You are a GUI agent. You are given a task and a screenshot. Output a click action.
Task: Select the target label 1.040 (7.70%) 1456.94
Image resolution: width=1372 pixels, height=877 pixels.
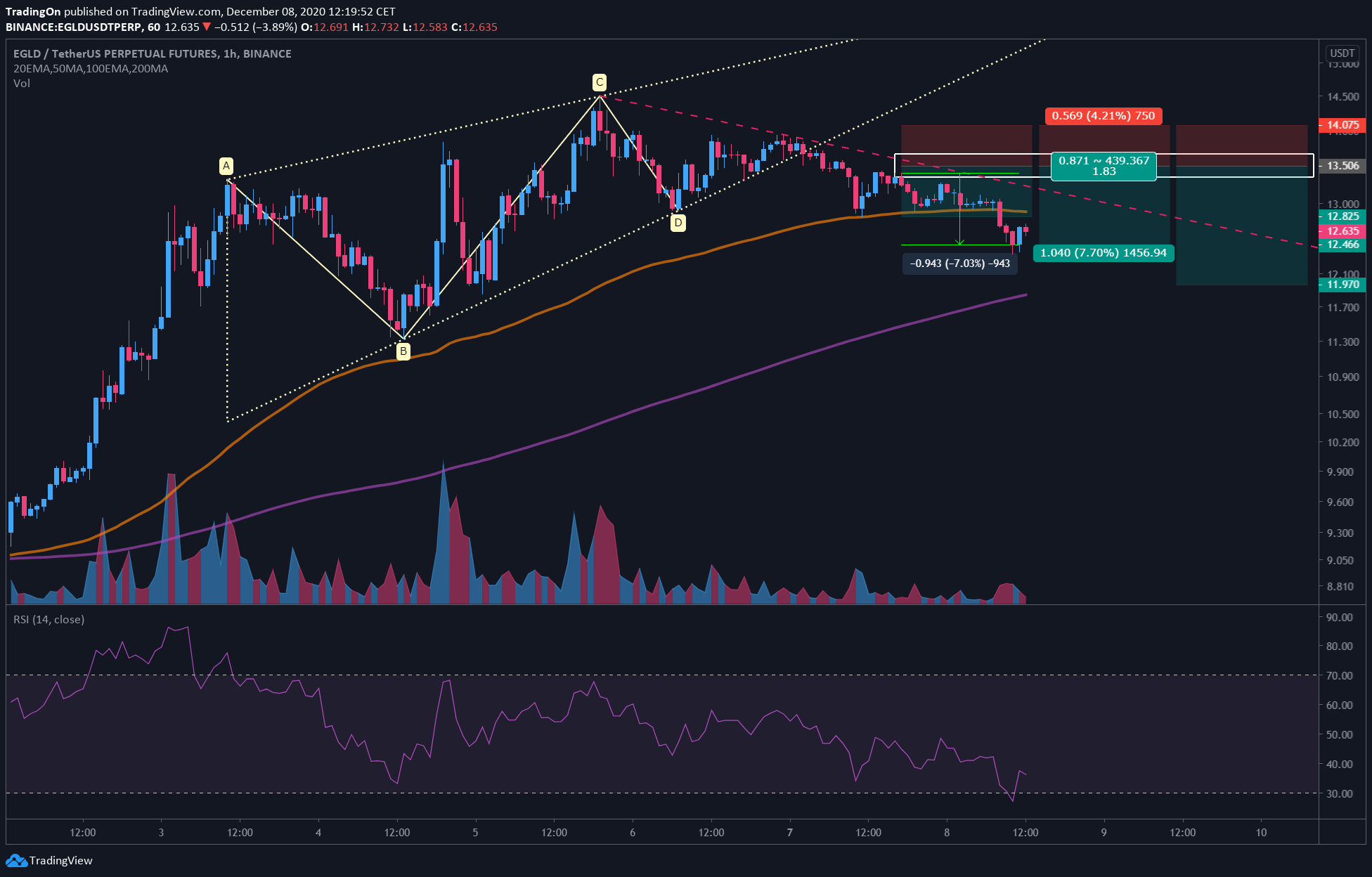[1104, 253]
